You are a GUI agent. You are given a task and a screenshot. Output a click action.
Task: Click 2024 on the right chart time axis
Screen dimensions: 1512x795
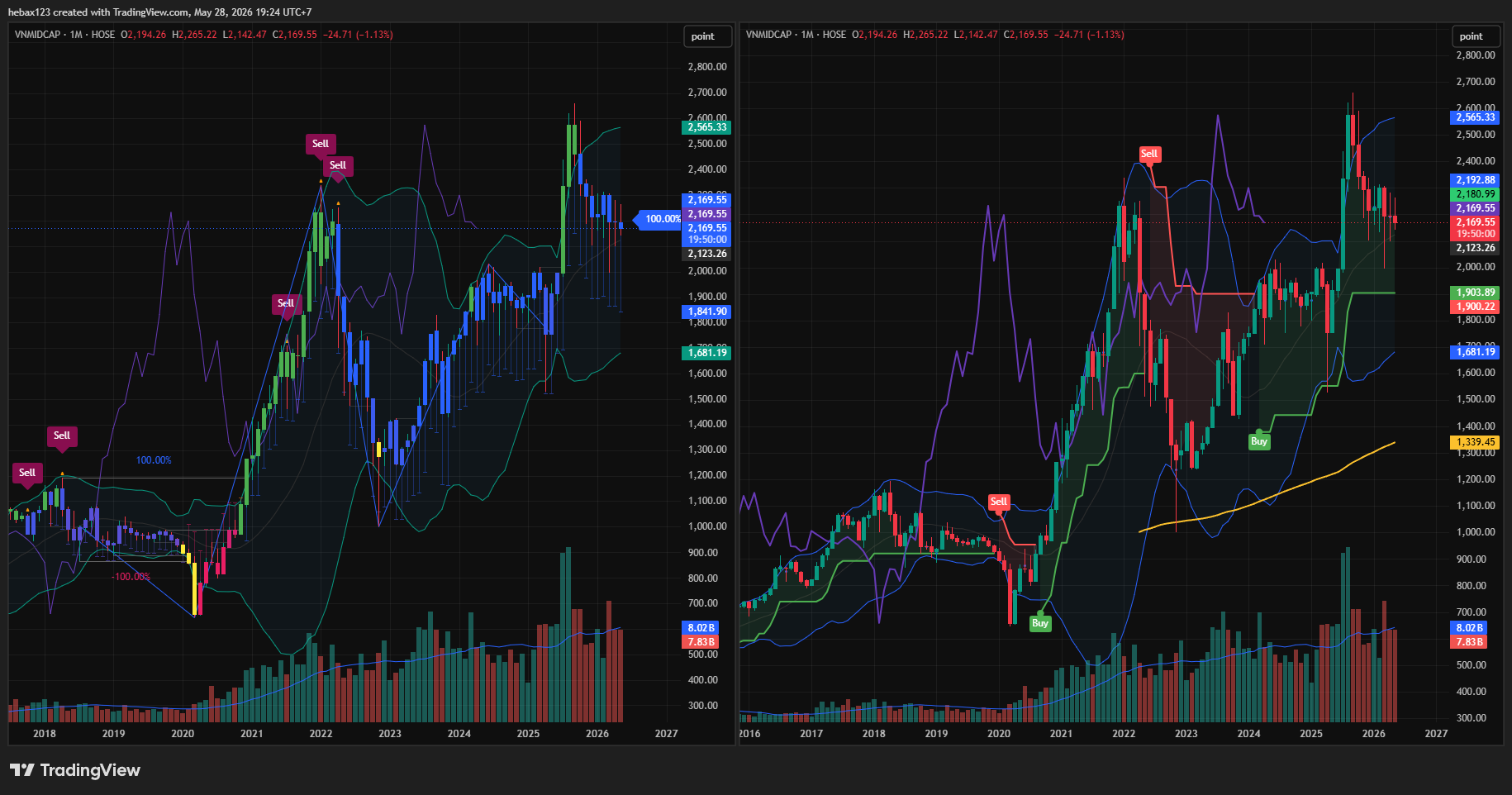pos(1248,734)
